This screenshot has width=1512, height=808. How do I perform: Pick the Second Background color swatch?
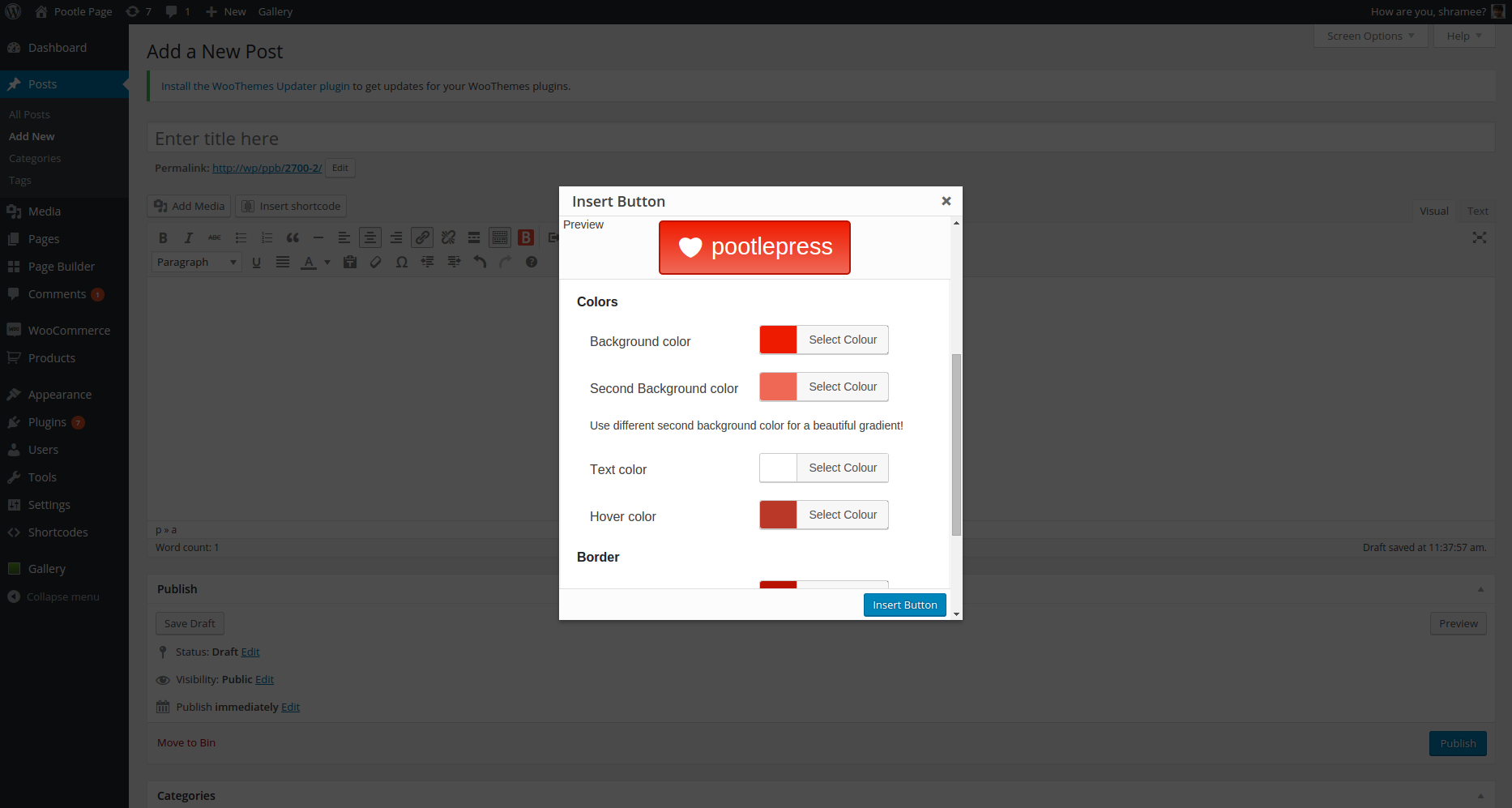tap(779, 387)
